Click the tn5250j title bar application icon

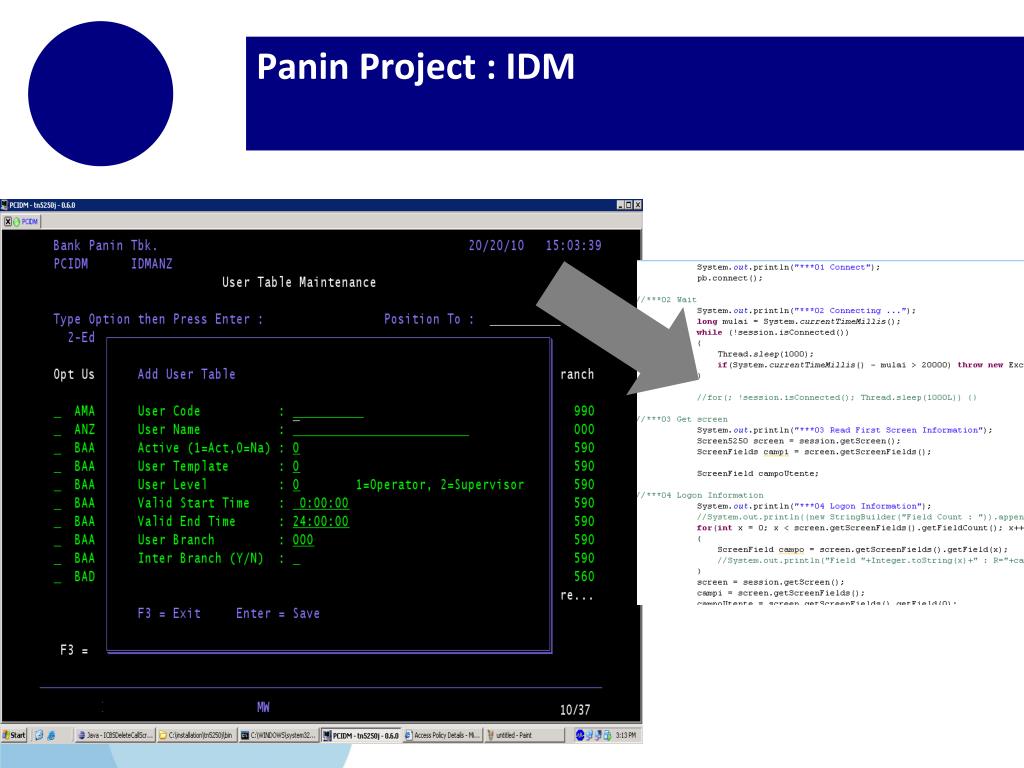(5, 205)
